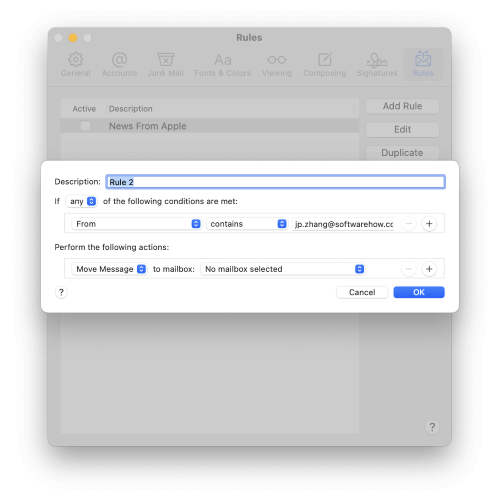The image size is (500, 500).
Task: Open the General preferences tab
Action: point(75,65)
